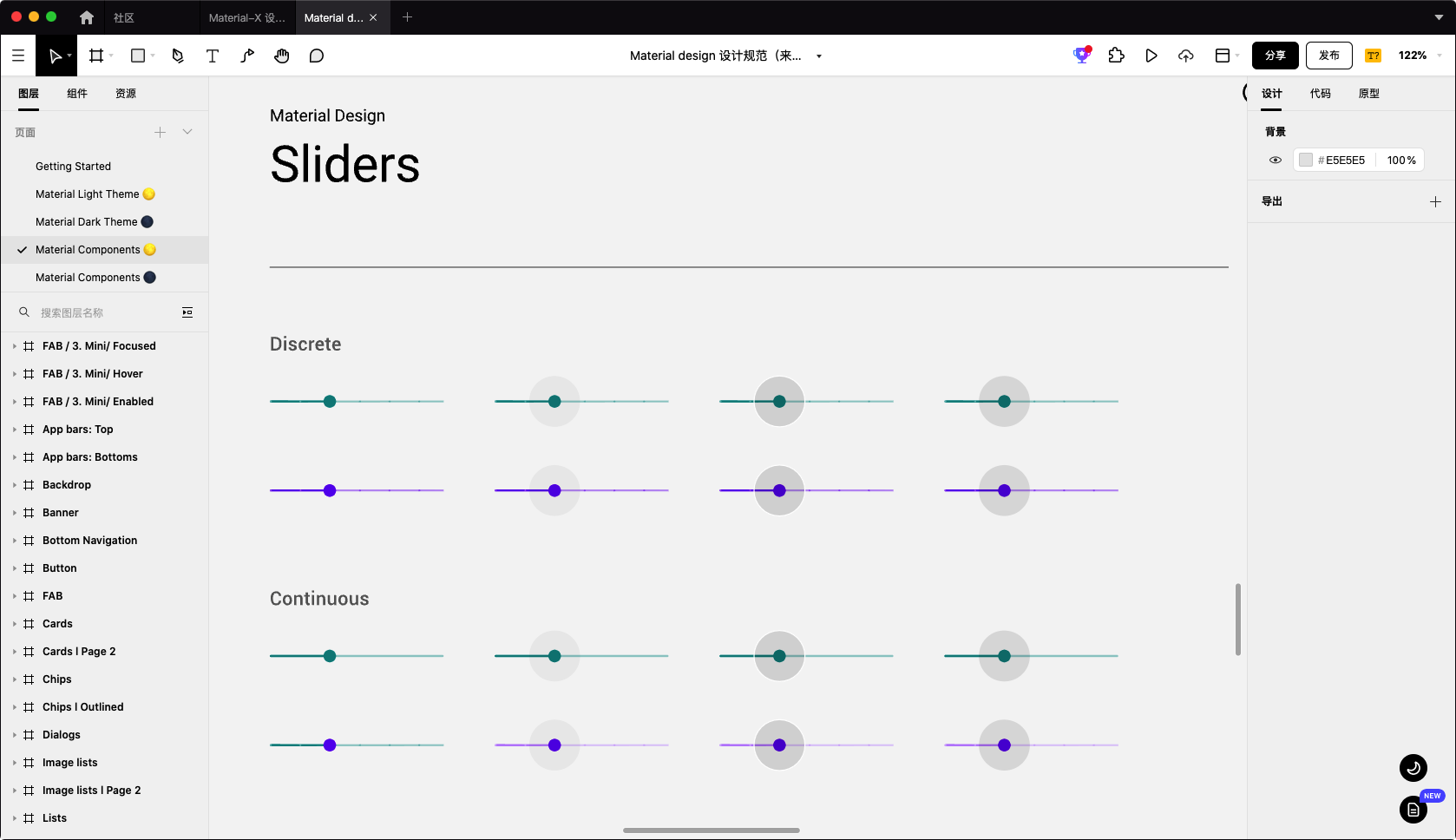Open the document notes NEW button
This screenshot has height=840, width=1456.
coord(1413,810)
